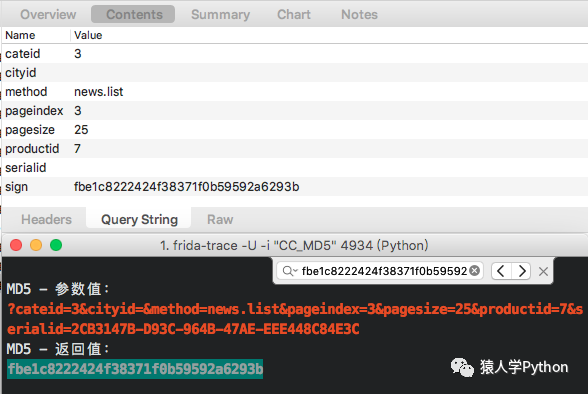Click the highlighted MD5 return hash in terminal
The image size is (588, 394).
(x=135, y=369)
